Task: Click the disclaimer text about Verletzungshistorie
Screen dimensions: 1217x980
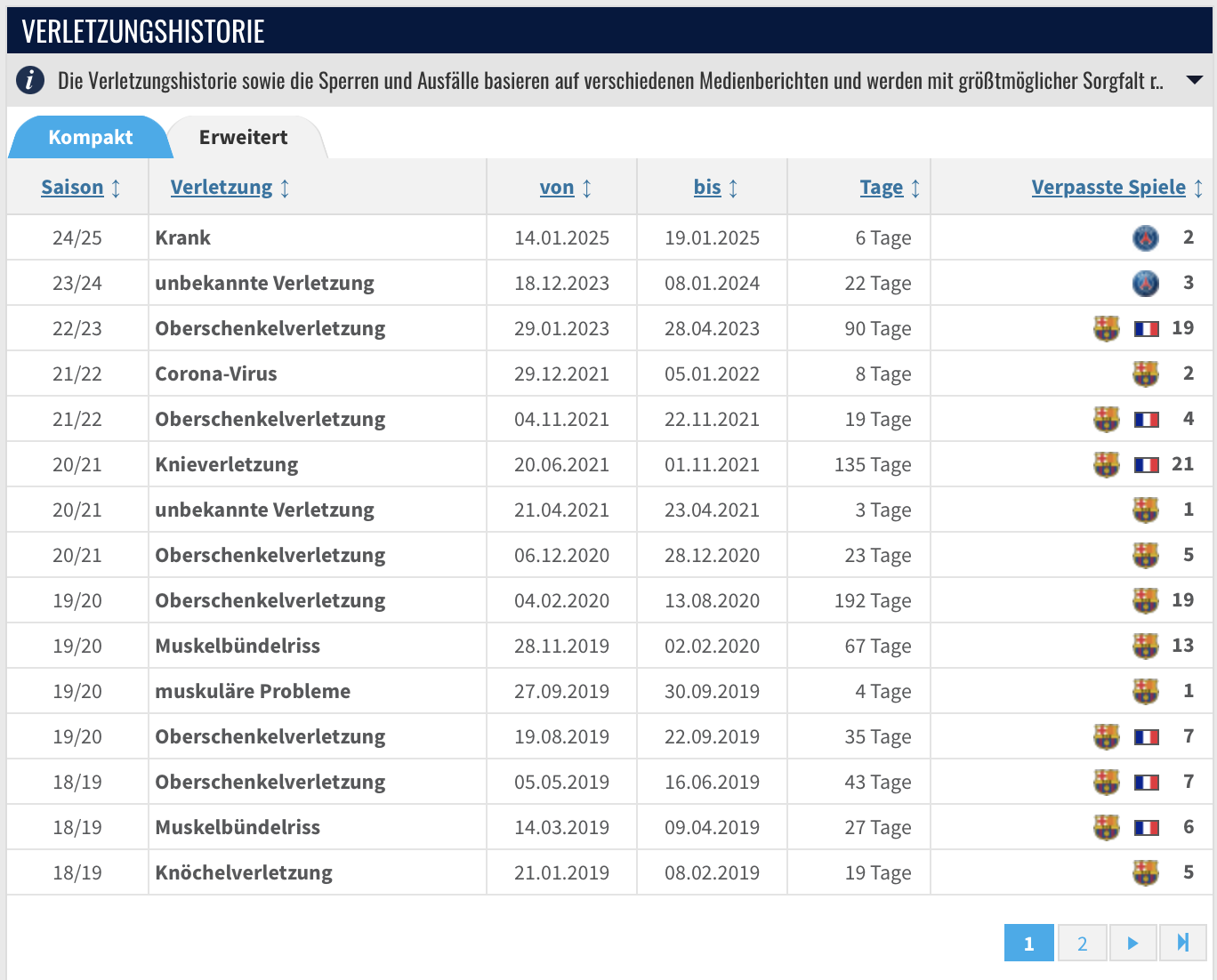Action: click(610, 80)
